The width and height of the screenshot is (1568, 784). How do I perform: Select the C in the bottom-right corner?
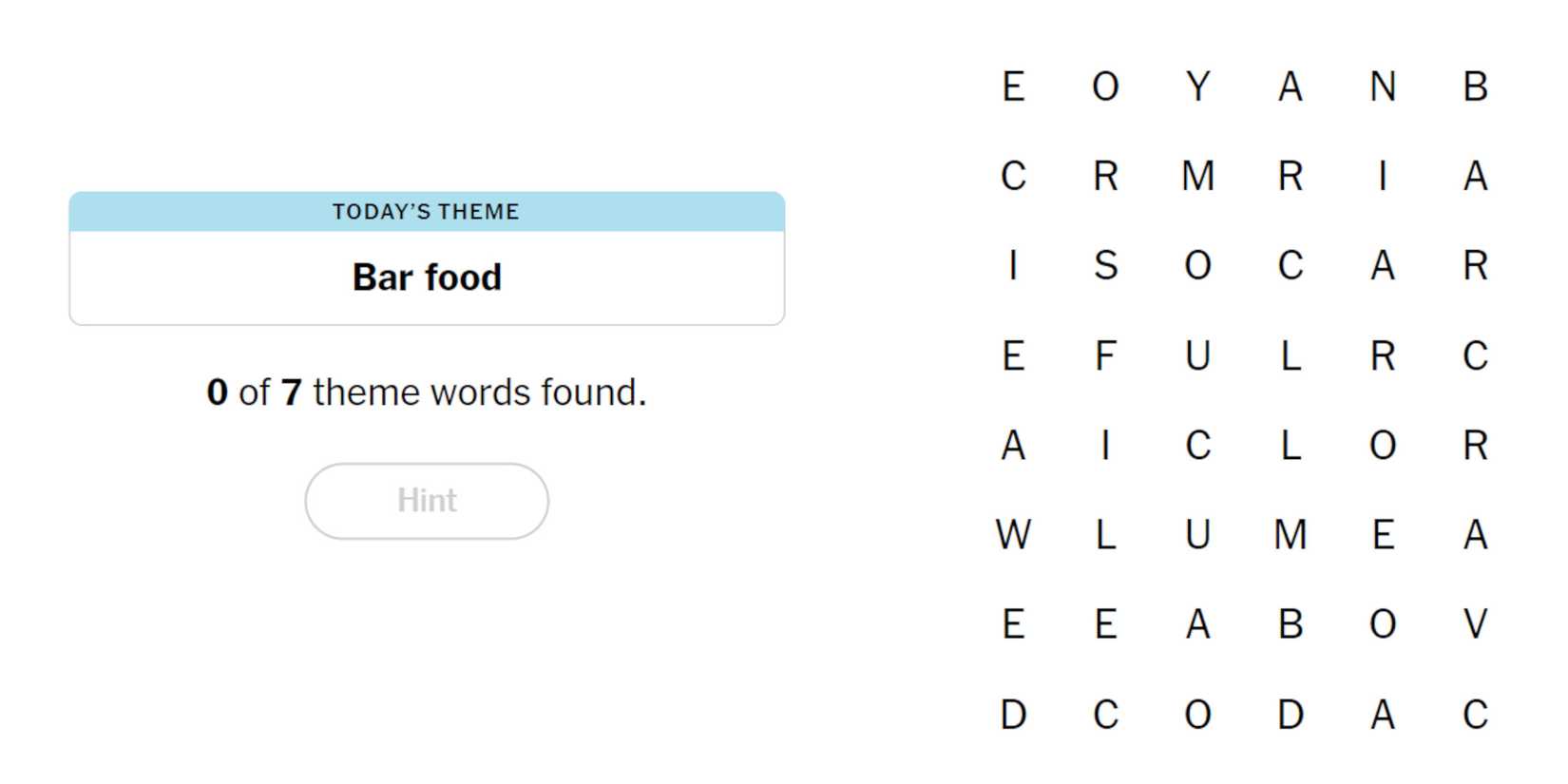(x=1475, y=715)
